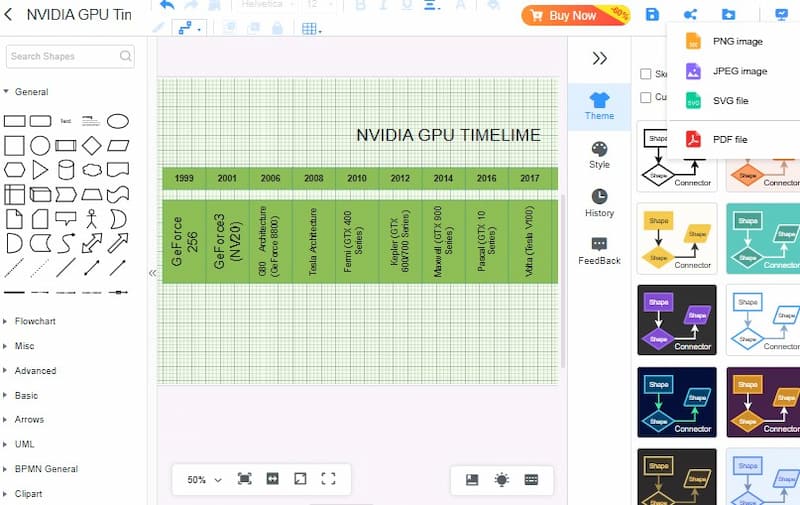Export as PDF file
Viewport: 800px width, 505px height.
(x=733, y=139)
